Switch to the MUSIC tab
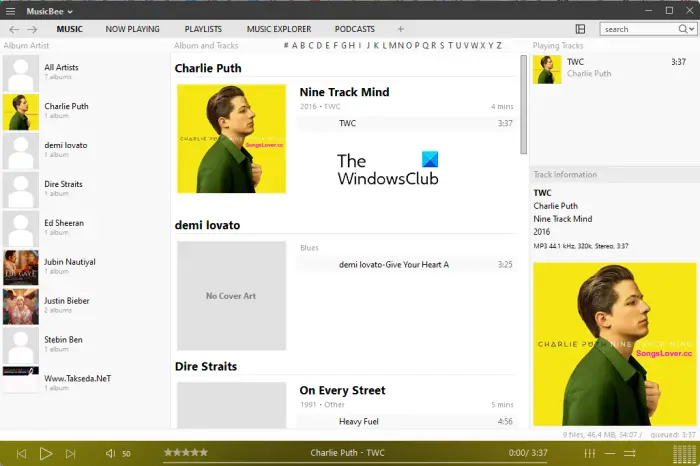 70,29
